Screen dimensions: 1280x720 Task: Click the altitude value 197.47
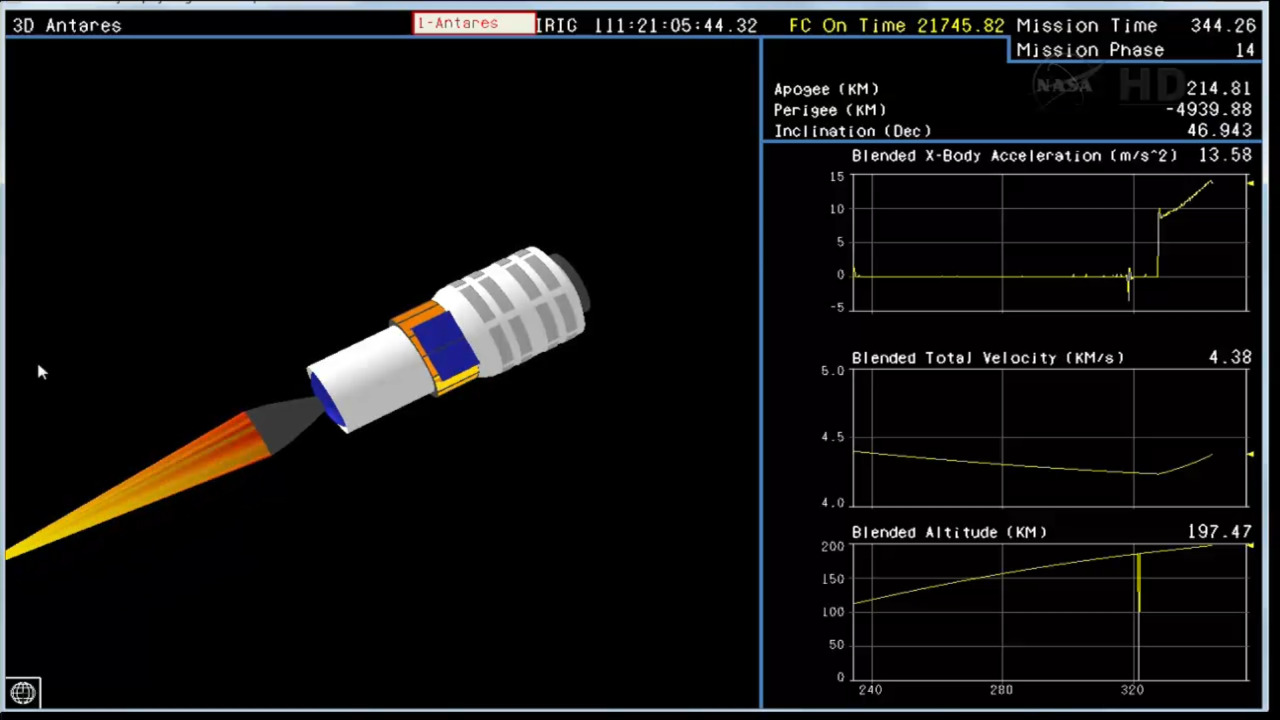coord(1220,532)
